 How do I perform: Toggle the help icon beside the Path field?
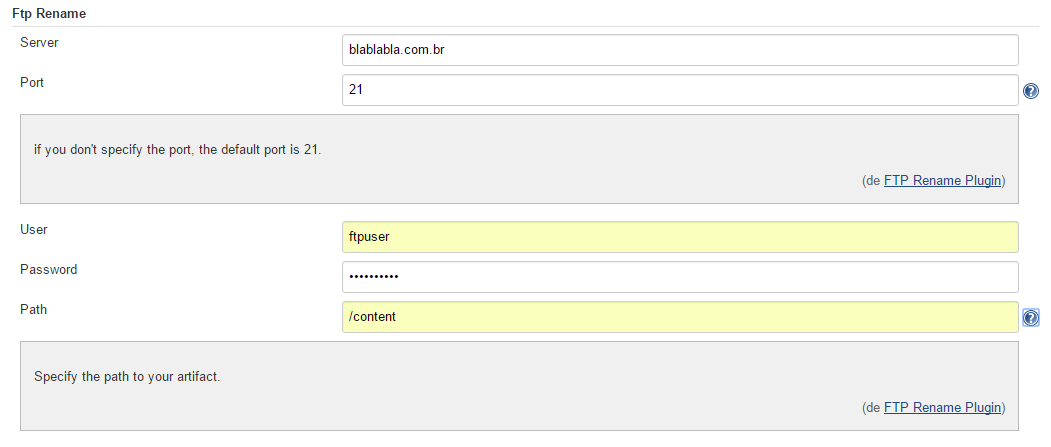pos(1031,317)
